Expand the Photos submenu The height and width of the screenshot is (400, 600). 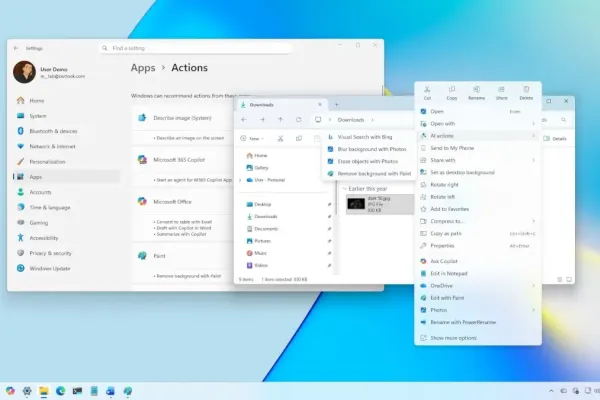point(478,310)
